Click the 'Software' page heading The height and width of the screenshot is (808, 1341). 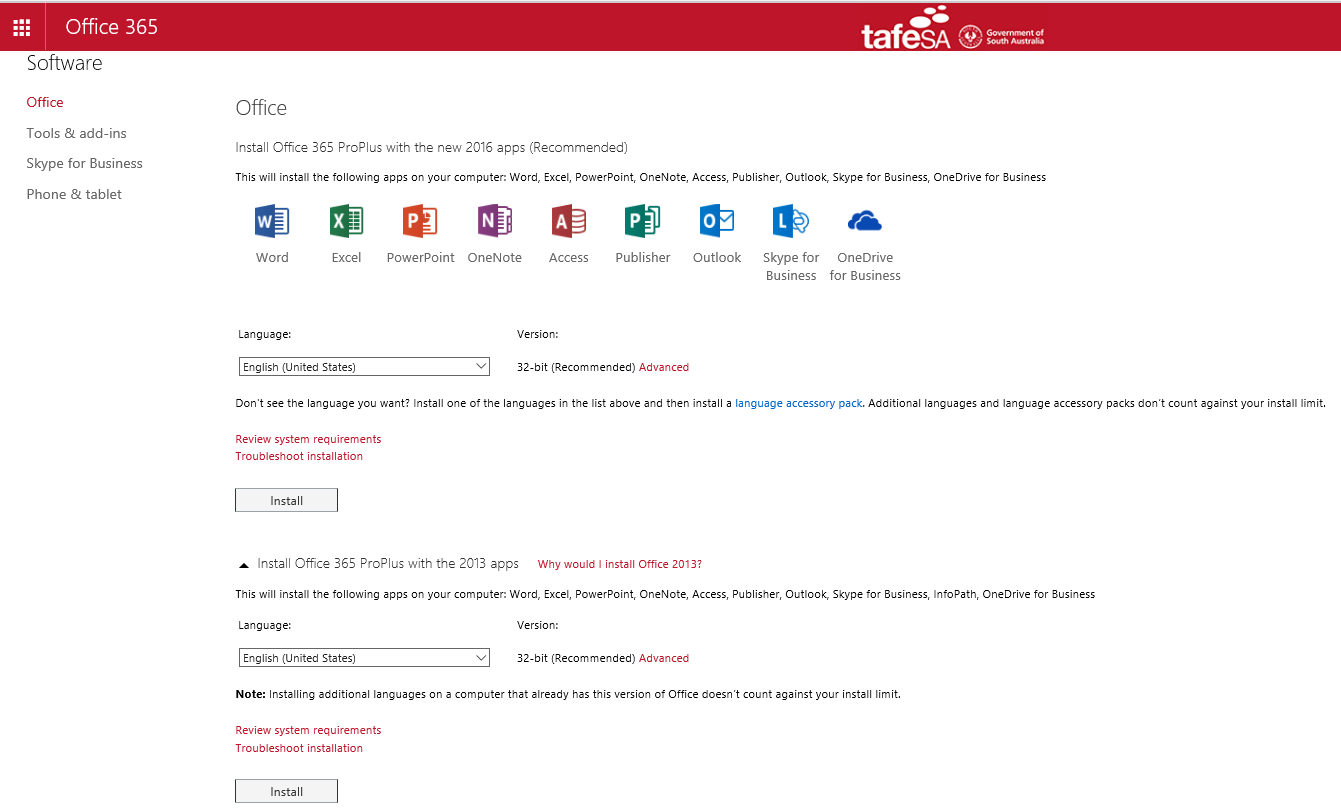click(x=65, y=63)
